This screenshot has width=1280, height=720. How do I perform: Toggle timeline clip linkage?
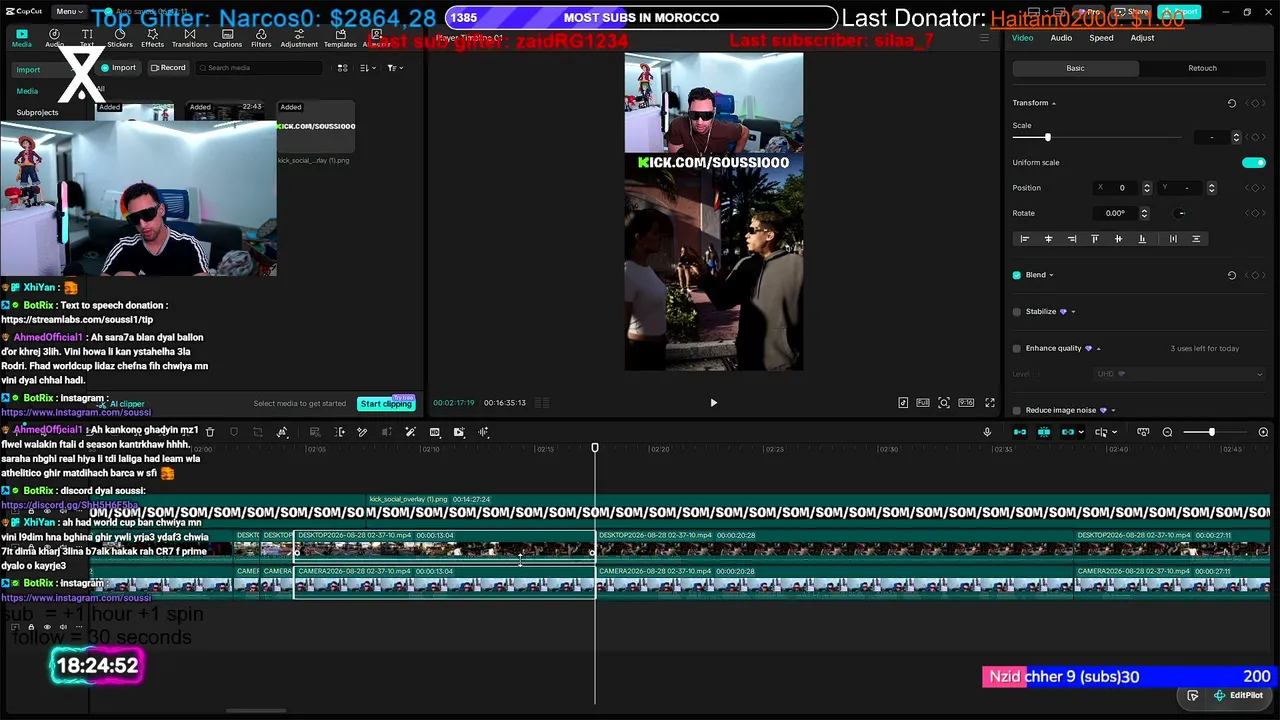point(1068,432)
